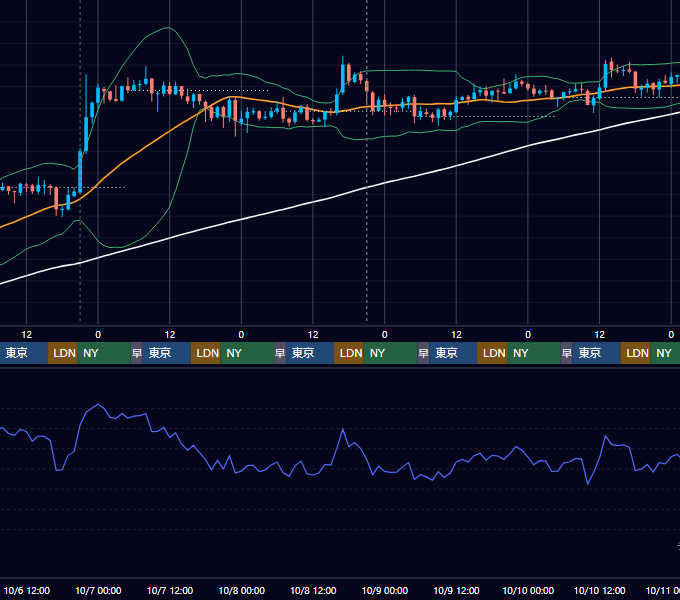Click the LDN block preceding the 10/7 00:00 NY session
Screen dimensions: 680x600
point(62,353)
